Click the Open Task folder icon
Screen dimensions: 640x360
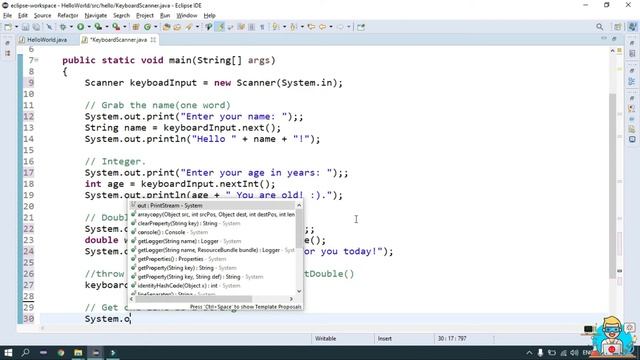click(177, 27)
